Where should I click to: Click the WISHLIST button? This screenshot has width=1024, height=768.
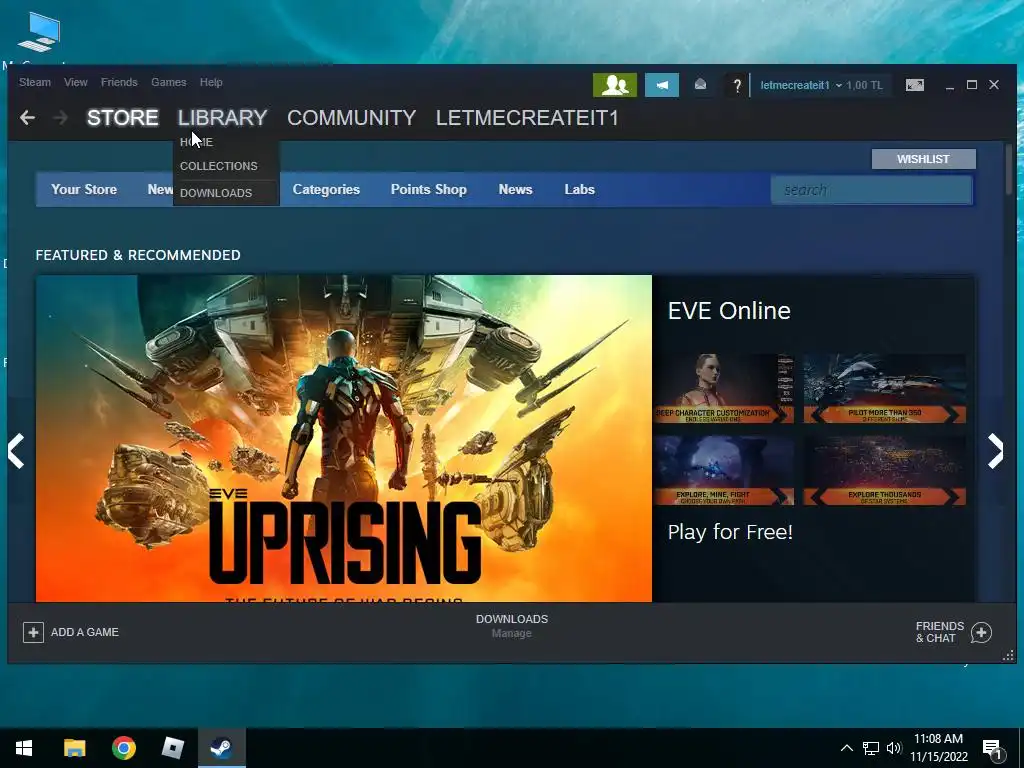[x=923, y=159]
